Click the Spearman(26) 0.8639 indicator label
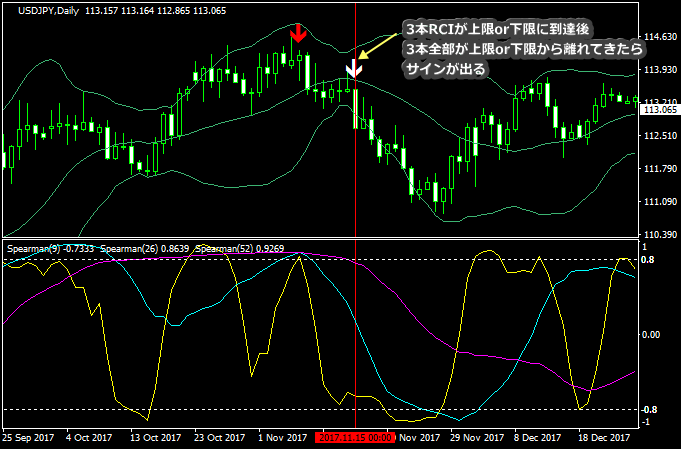Image resolution: width=681 pixels, height=449 pixels. coord(145,249)
